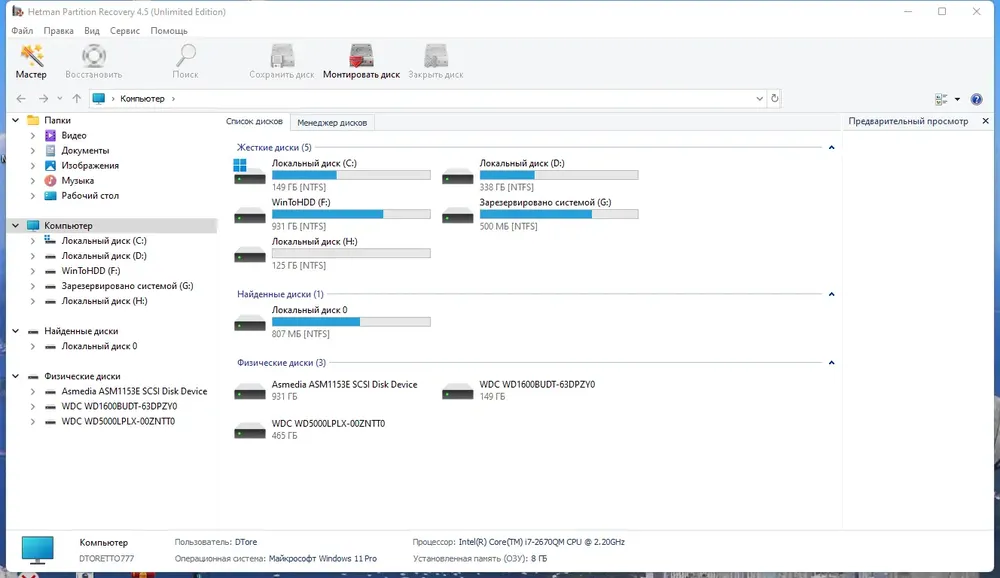This screenshot has height=578, width=1000.
Task: Select Рабочий стол in folder tree
Action: pos(90,196)
